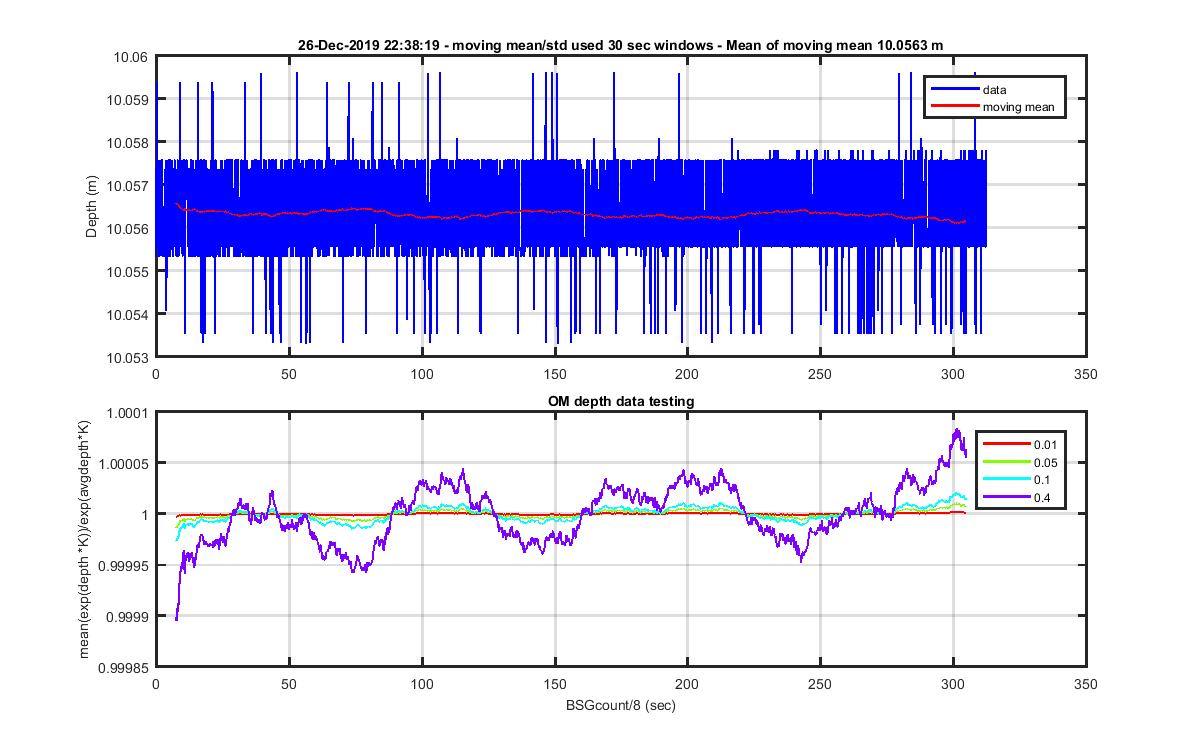Click the 'moving mean' legend label

point(1017,106)
